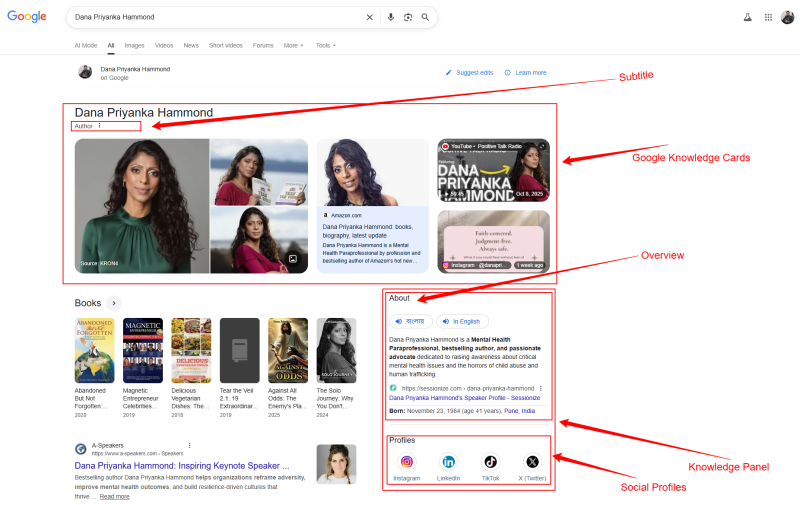Open Magnetic Entrepreneur Celebrities book
This screenshot has height=505, width=800.
pos(143,350)
